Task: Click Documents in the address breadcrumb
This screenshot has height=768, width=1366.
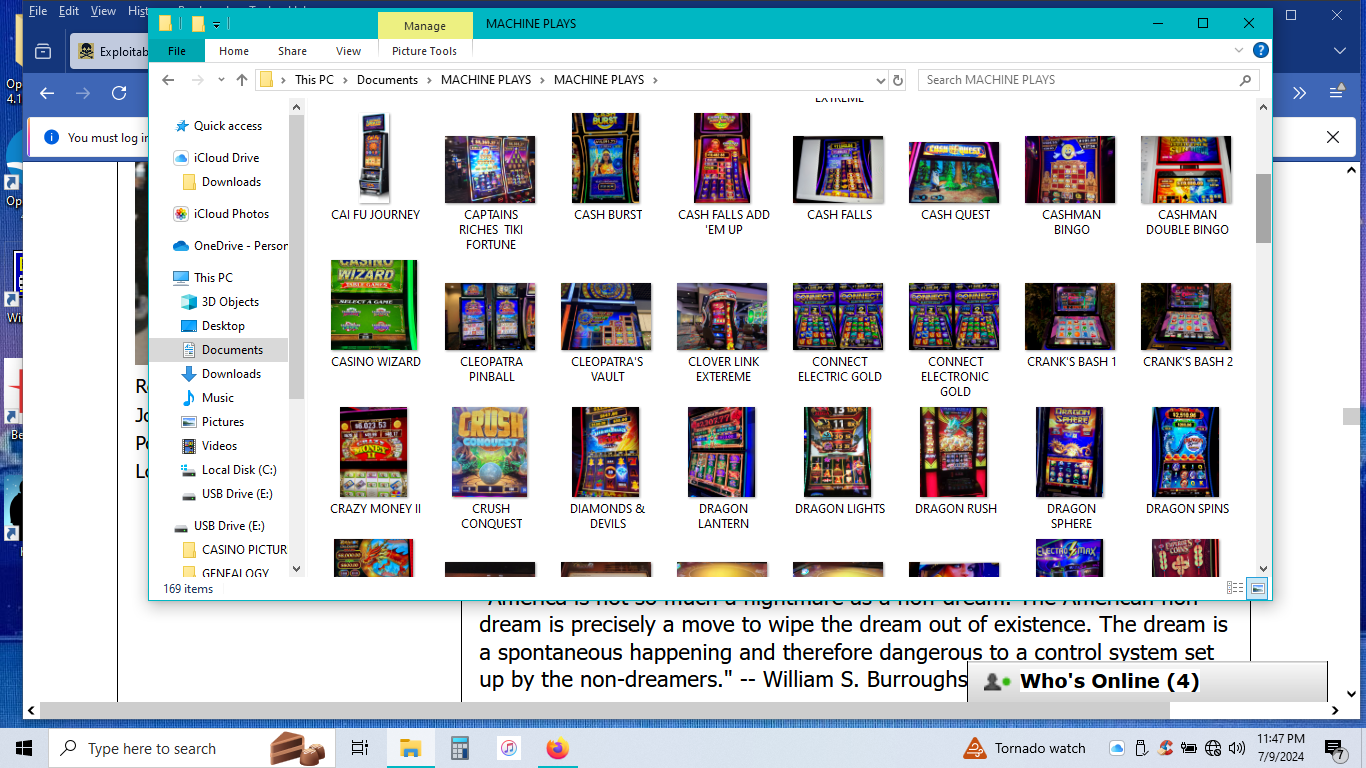Action: click(386, 80)
